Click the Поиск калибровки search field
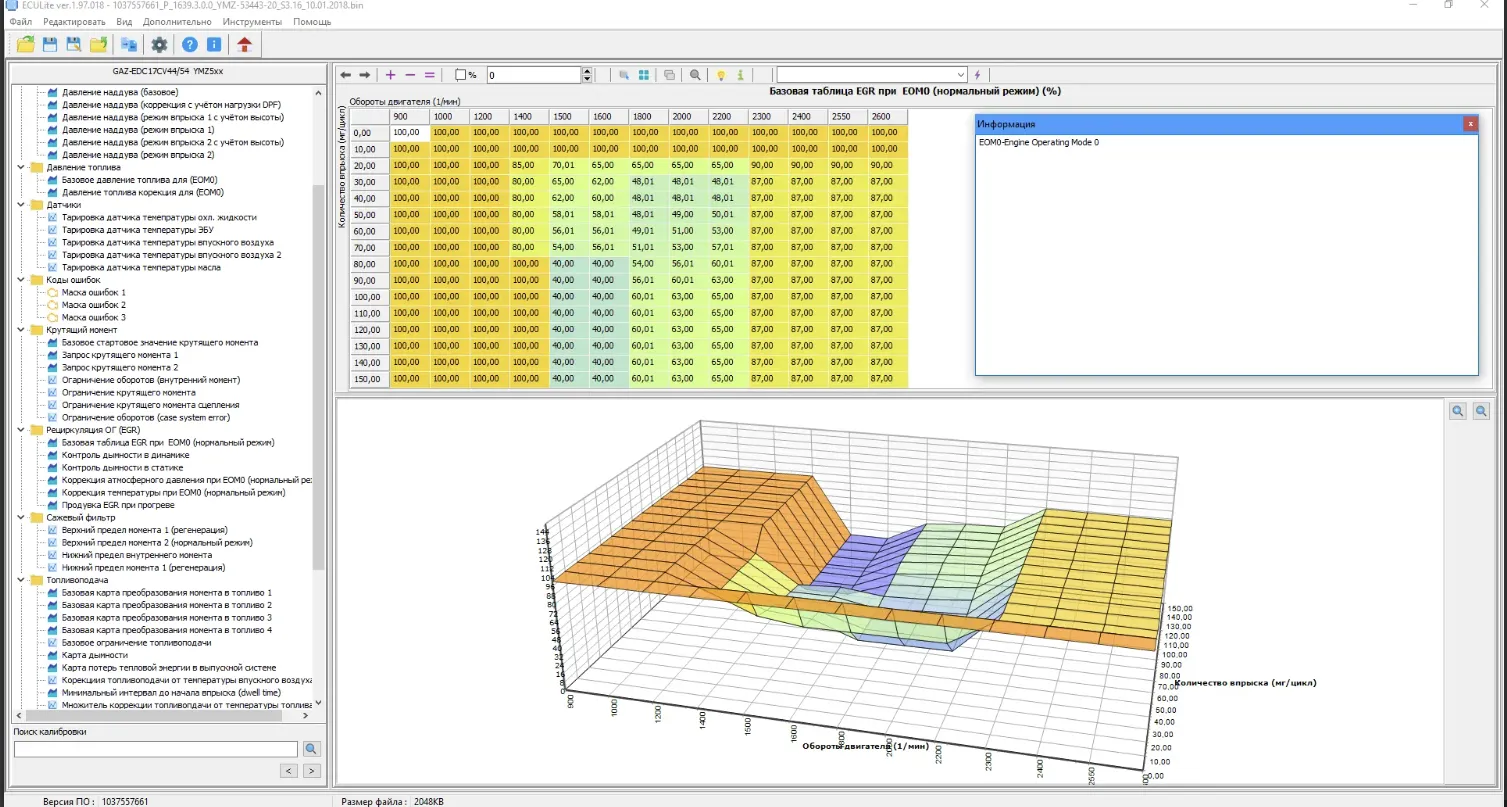Screen dimensions: 1507x807 (156, 749)
